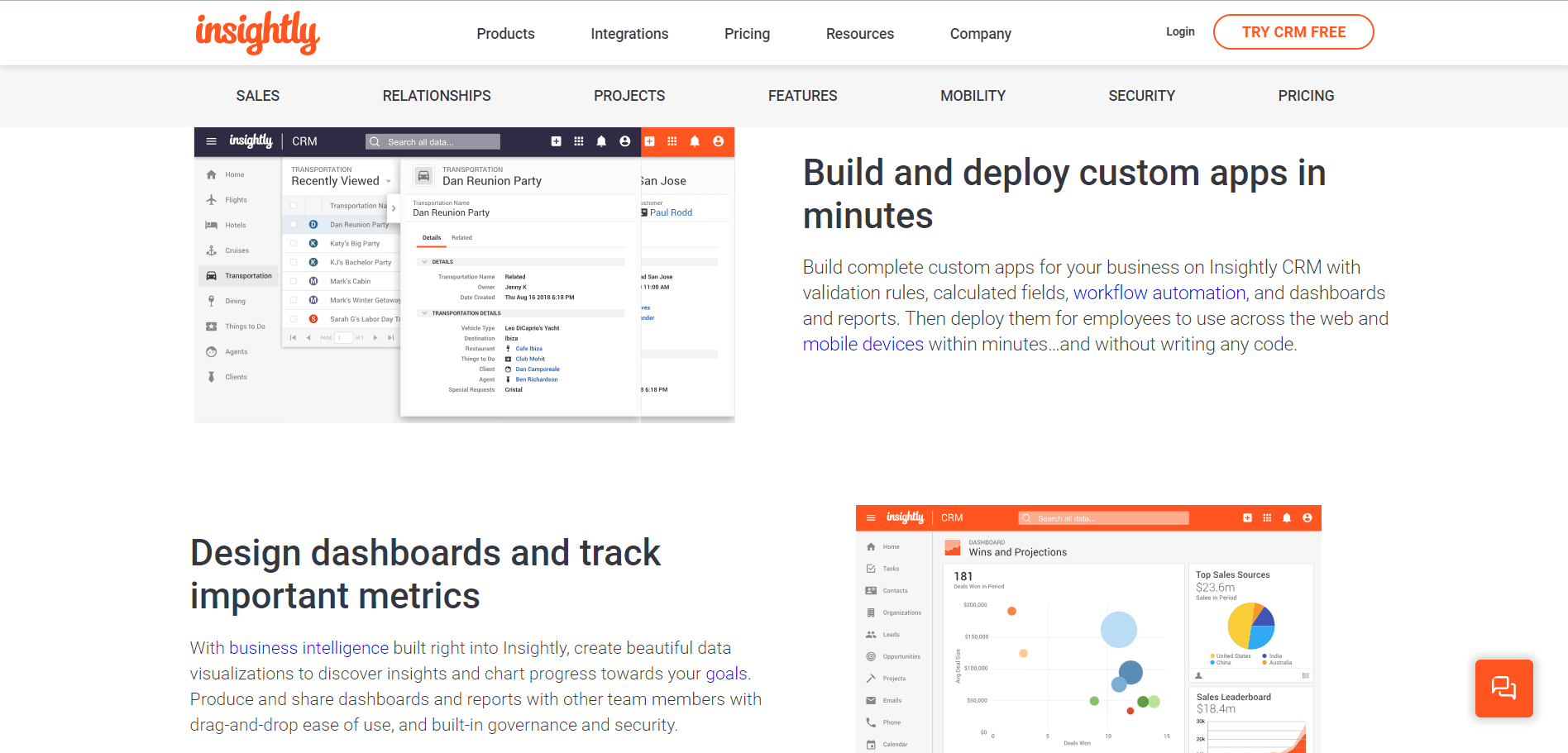Collapse the DETAILS section chevron
The height and width of the screenshot is (753, 1568).
coord(425,261)
